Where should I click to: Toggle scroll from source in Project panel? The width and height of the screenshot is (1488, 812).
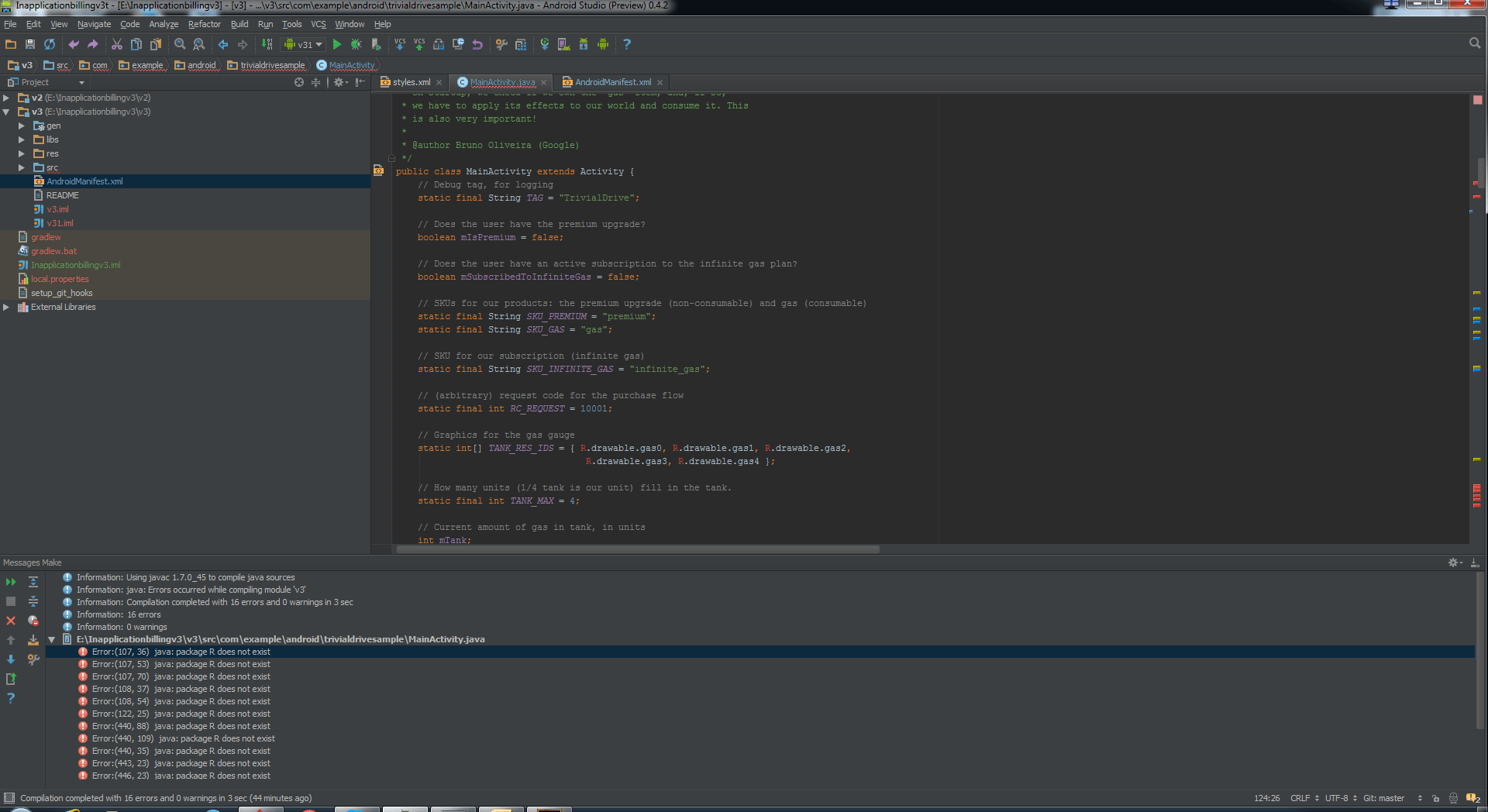pos(299,82)
